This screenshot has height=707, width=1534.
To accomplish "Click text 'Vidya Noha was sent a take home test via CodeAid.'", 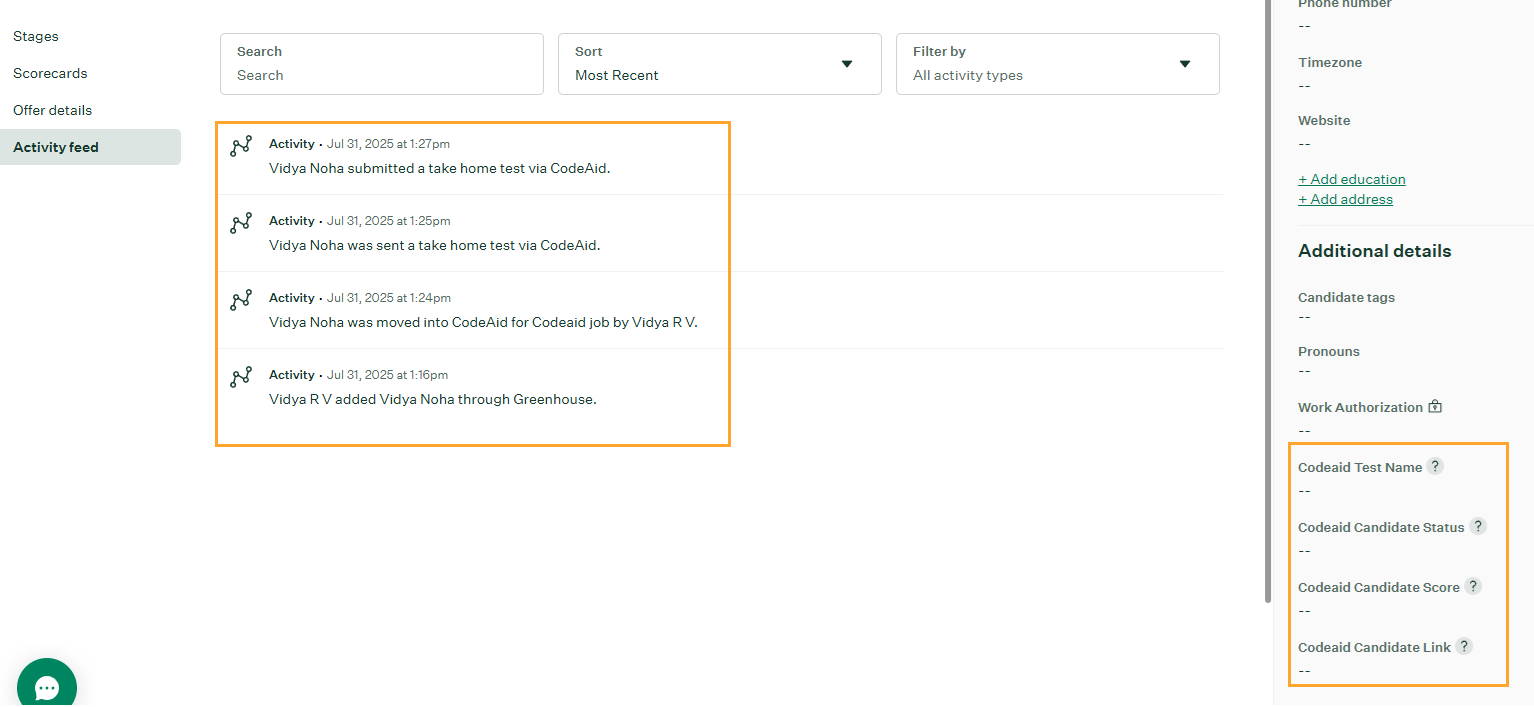I will coord(435,245).
